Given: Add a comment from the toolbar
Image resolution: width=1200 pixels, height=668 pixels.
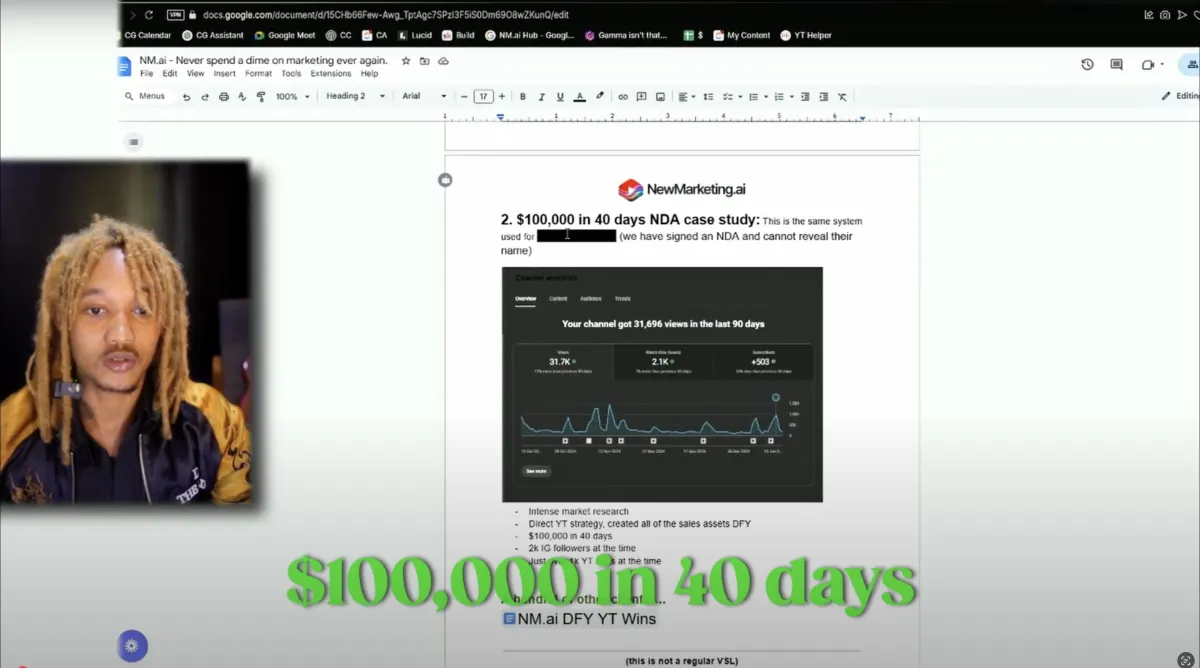Looking at the screenshot, I should [642, 97].
